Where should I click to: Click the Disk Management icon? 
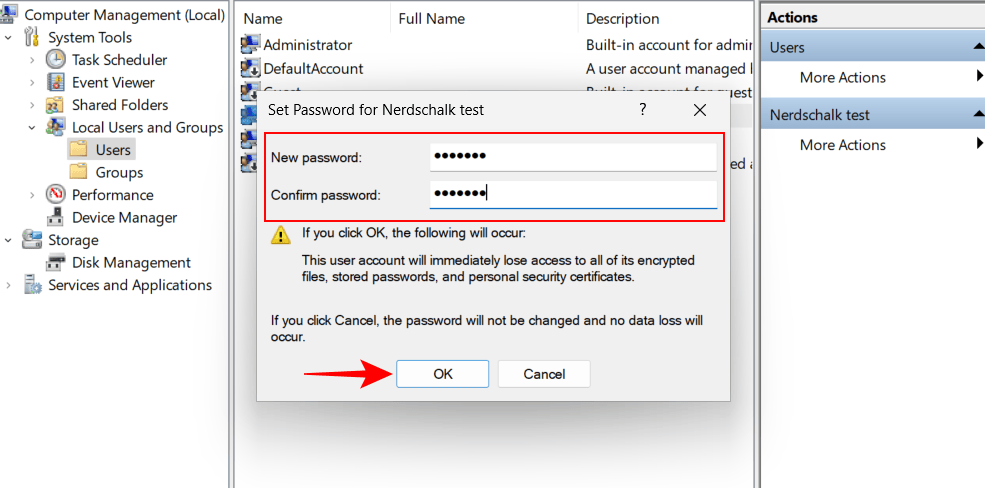click(x=57, y=262)
